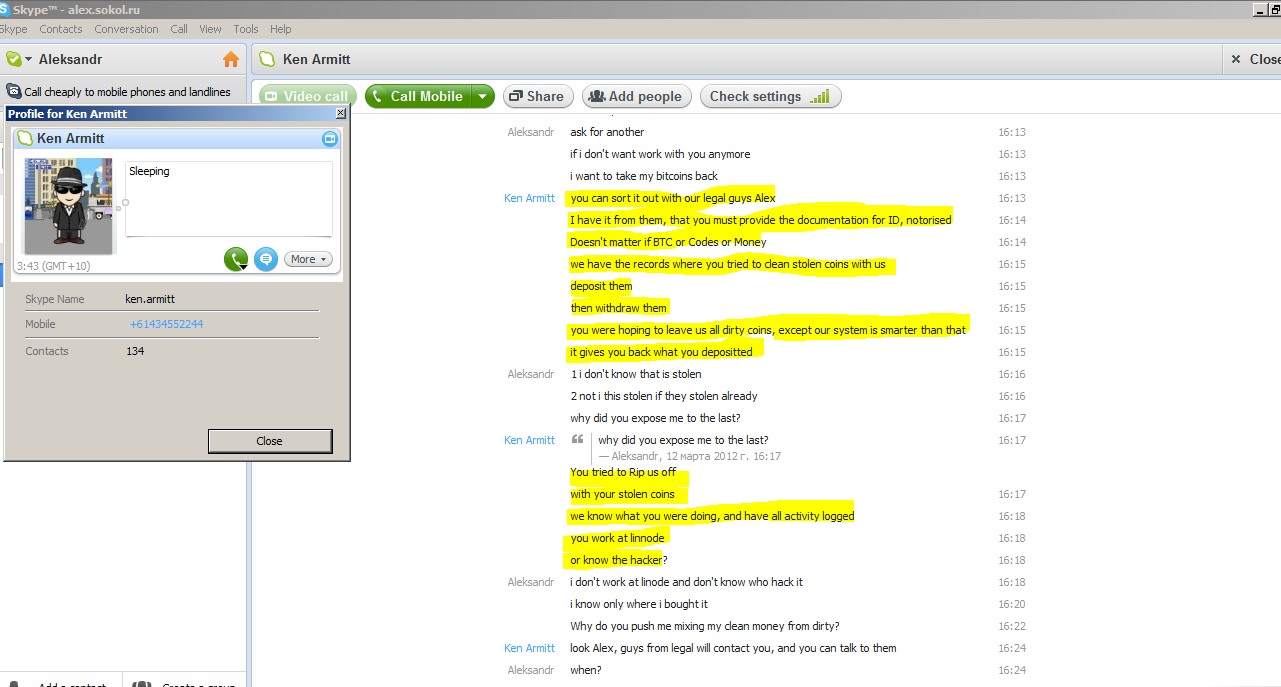This screenshot has height=687, width=1281.
Task: Click message "we have the records where you tried"
Action: (x=728, y=264)
